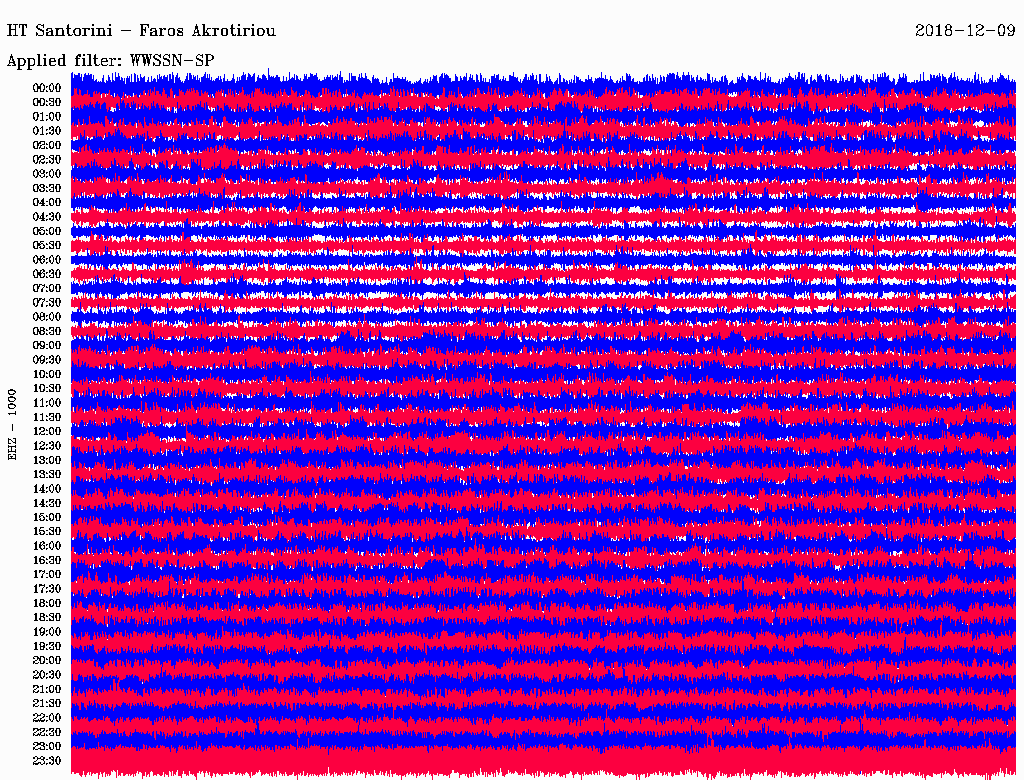
Task: Select the 04:00 time label
Action: click(x=47, y=203)
